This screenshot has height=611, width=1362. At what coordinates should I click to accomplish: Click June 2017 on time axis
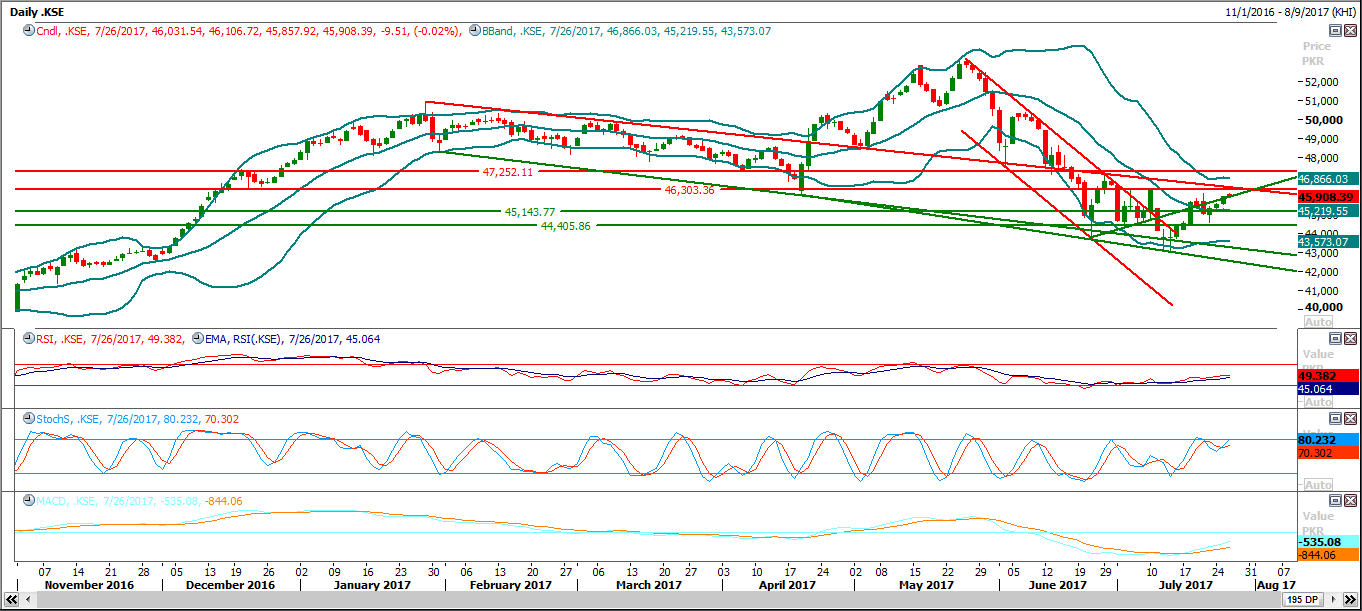coord(1058,584)
